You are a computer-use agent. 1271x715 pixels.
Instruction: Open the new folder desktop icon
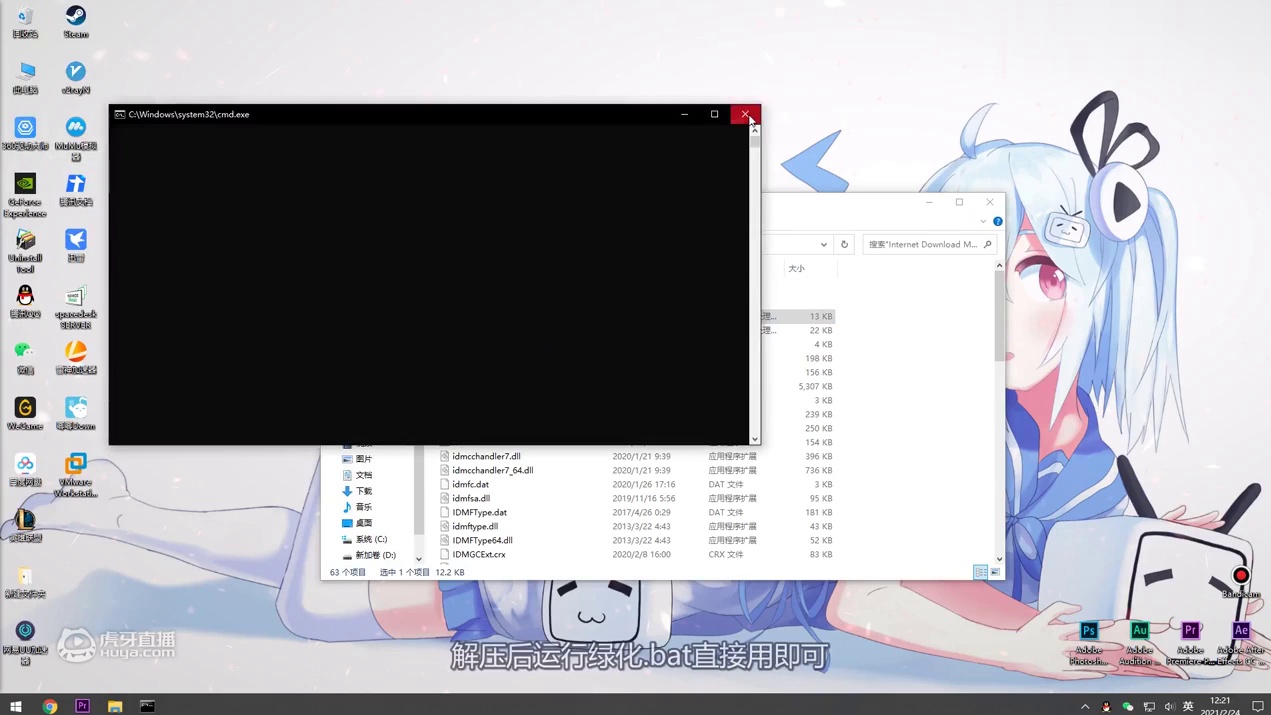coord(25,581)
